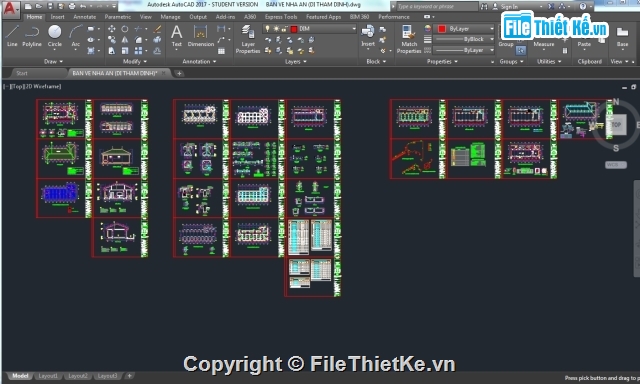
Task: Click the Measure utility button
Action: (x=544, y=44)
